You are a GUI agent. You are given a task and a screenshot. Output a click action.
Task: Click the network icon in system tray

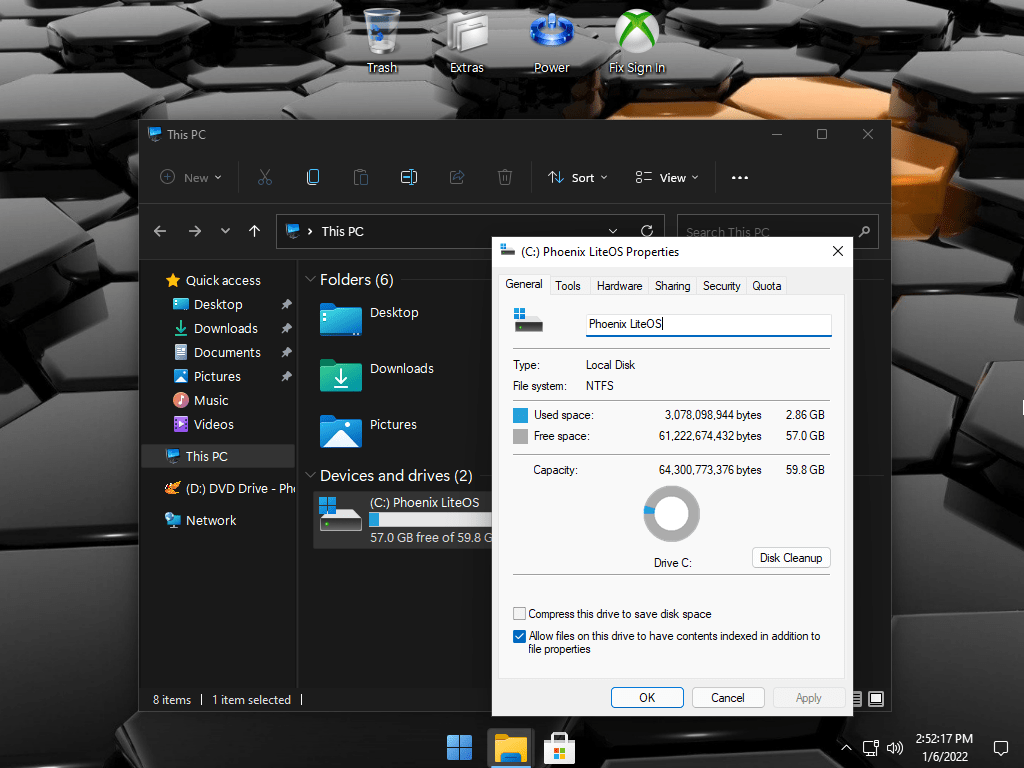(x=871, y=748)
